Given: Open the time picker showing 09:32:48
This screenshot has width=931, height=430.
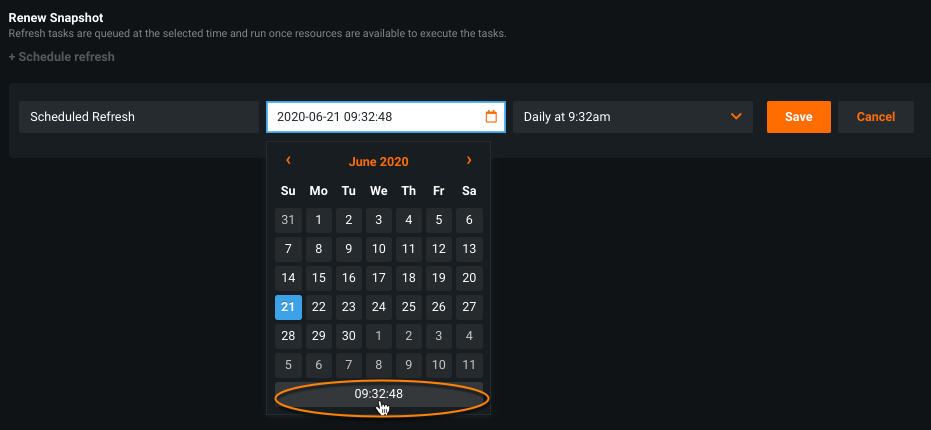Looking at the screenshot, I should click(x=379, y=394).
